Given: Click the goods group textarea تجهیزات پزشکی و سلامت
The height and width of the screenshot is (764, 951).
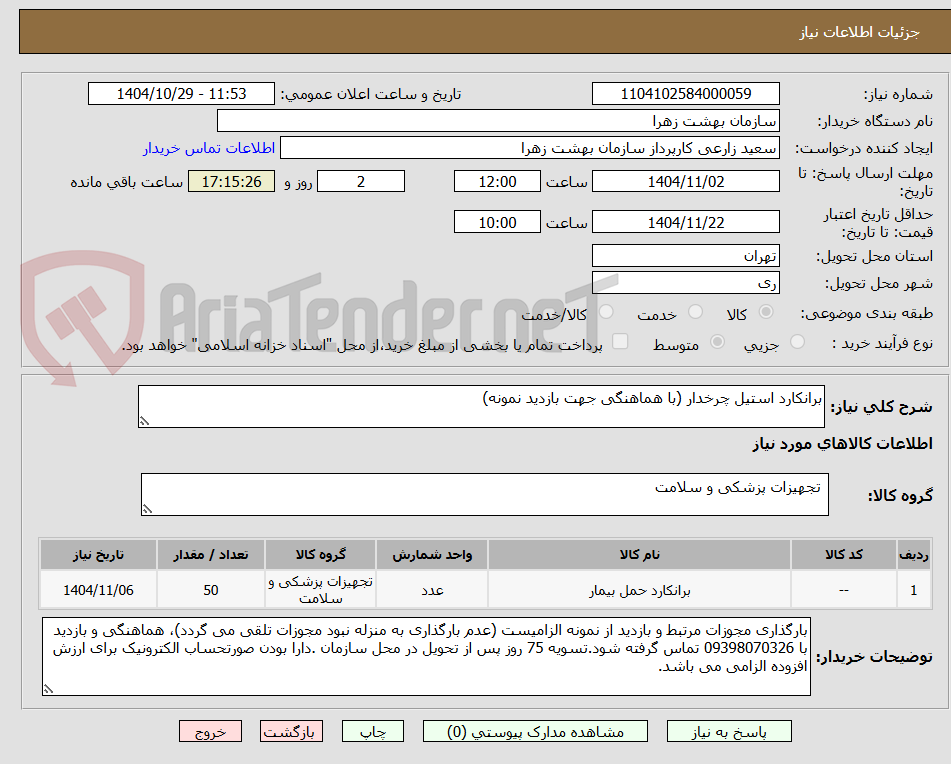Looking at the screenshot, I should point(485,494).
